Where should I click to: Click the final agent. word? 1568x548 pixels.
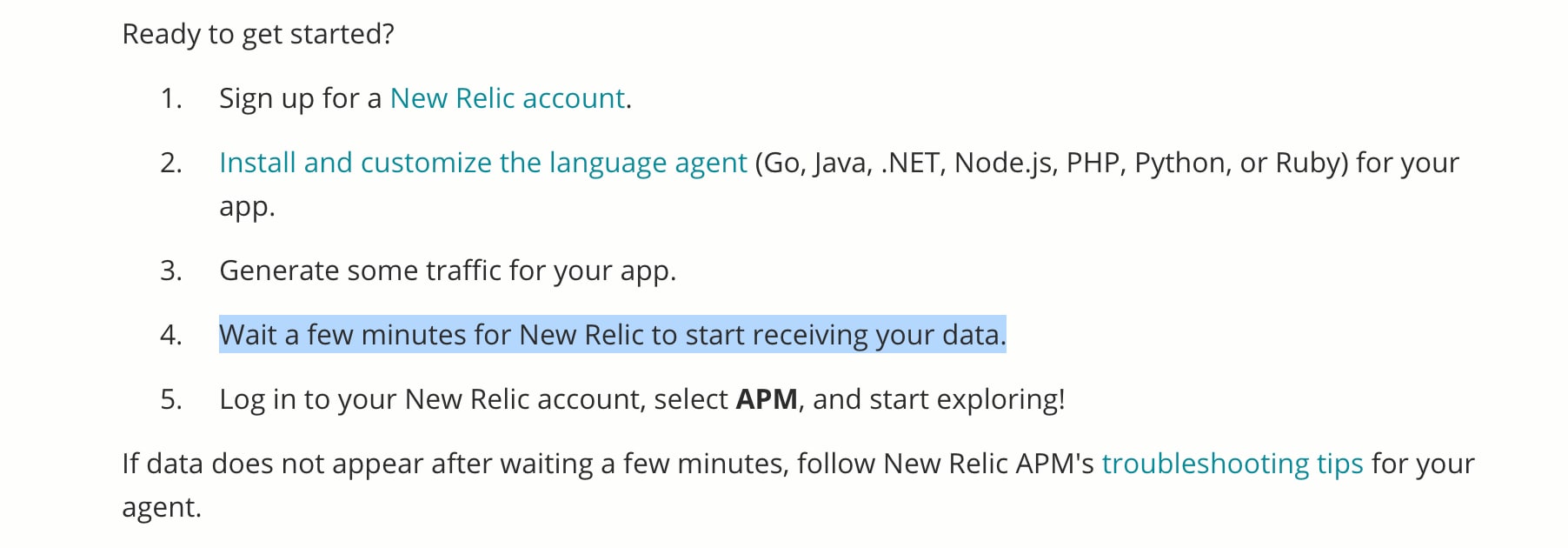pyautogui.click(x=162, y=508)
